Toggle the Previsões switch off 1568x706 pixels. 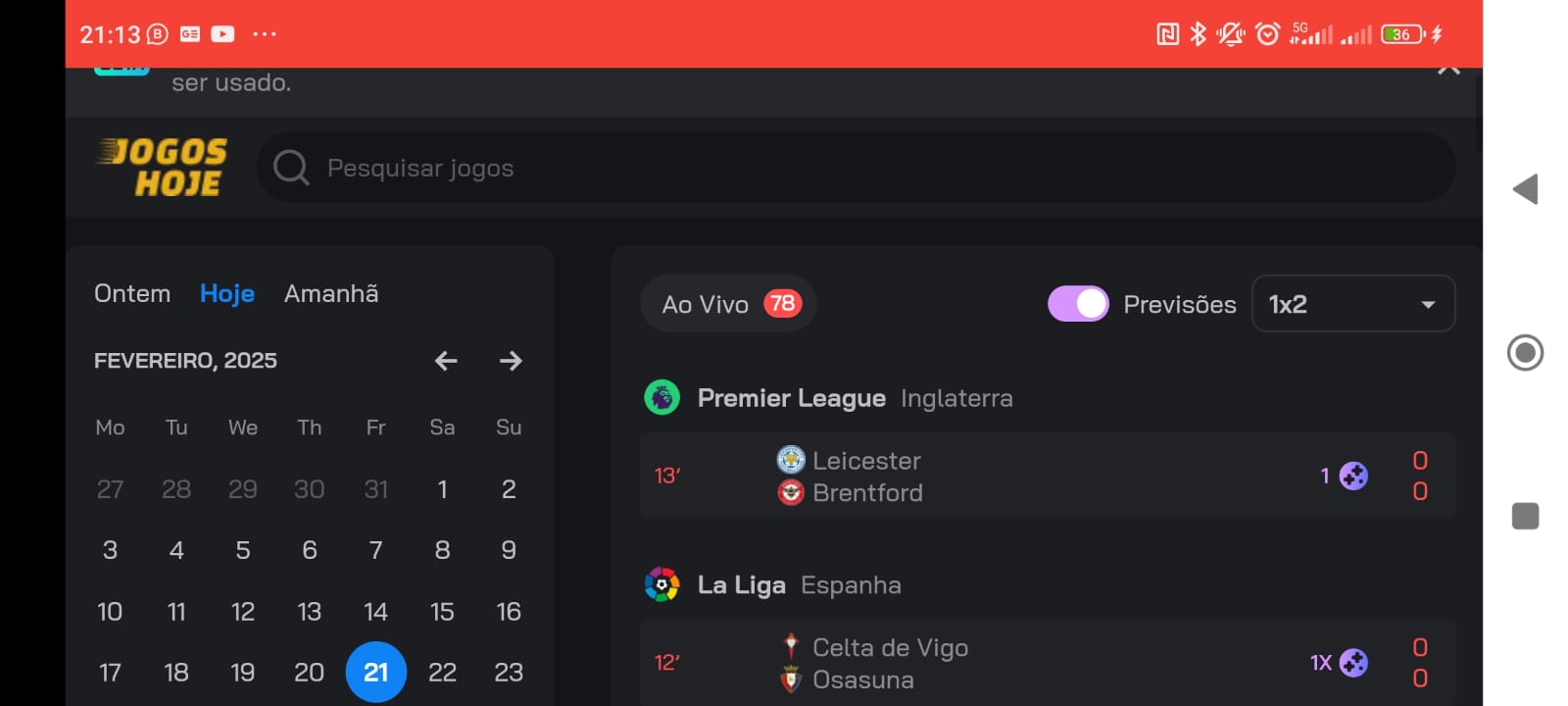click(1078, 304)
